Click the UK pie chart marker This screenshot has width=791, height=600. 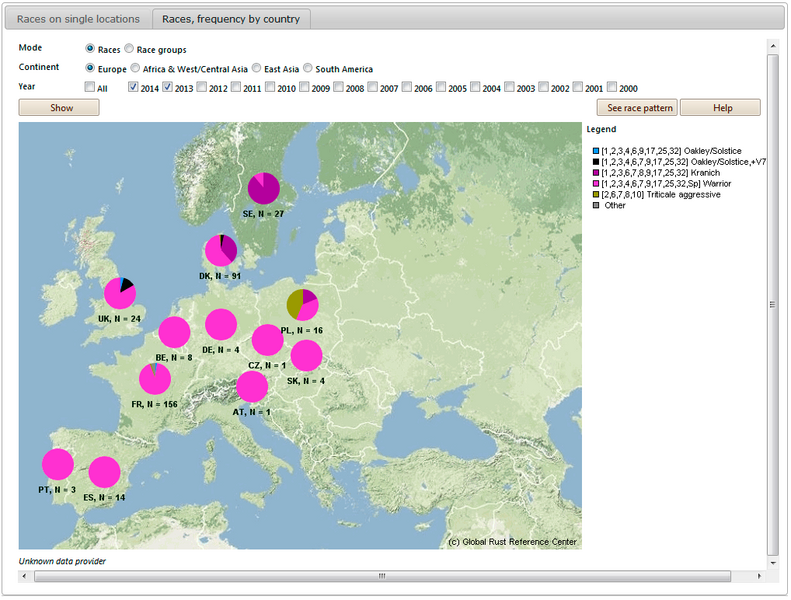pyautogui.click(x=120, y=293)
